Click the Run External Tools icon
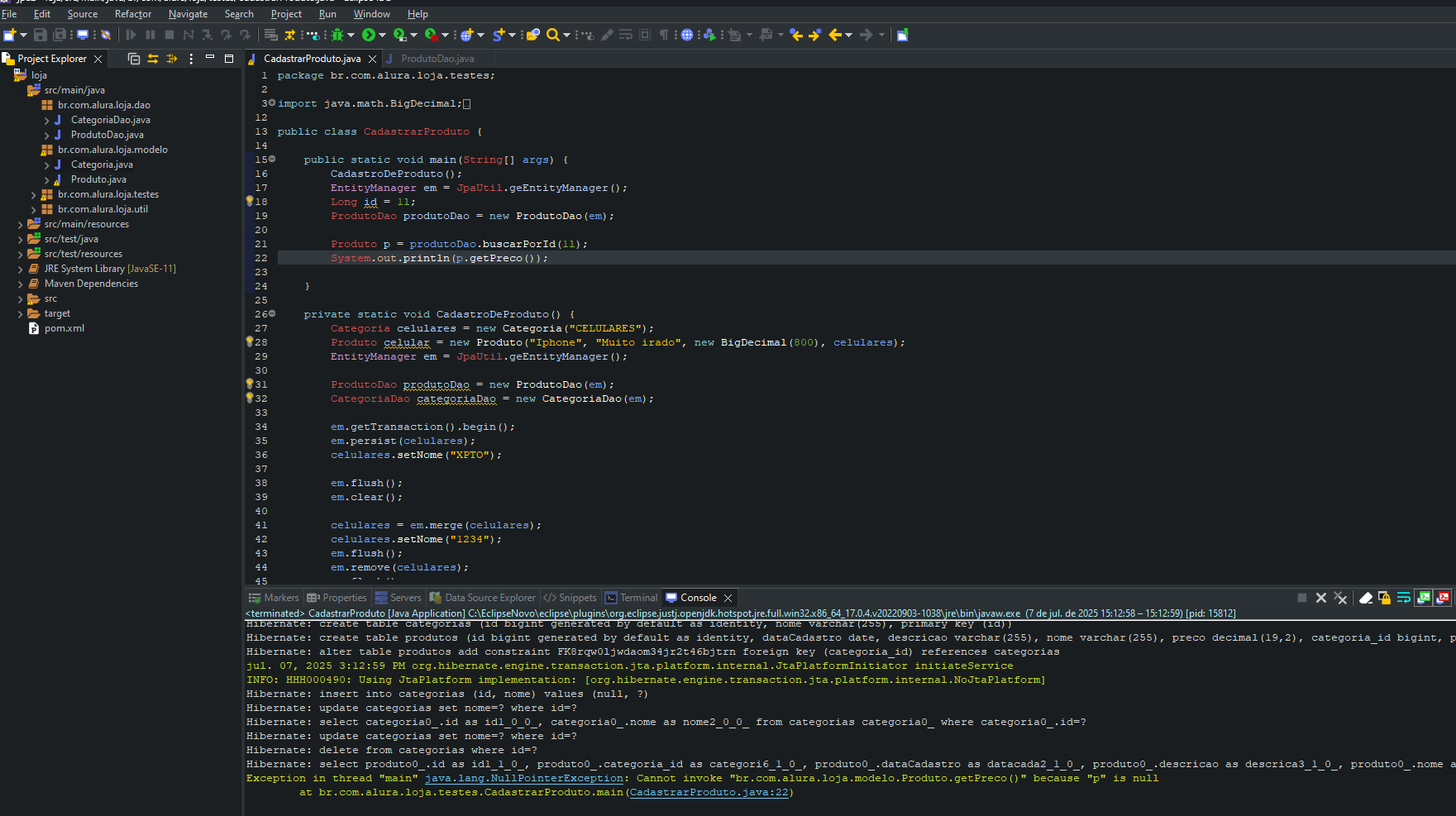Viewport: 1456px width, 816px height. [x=431, y=35]
